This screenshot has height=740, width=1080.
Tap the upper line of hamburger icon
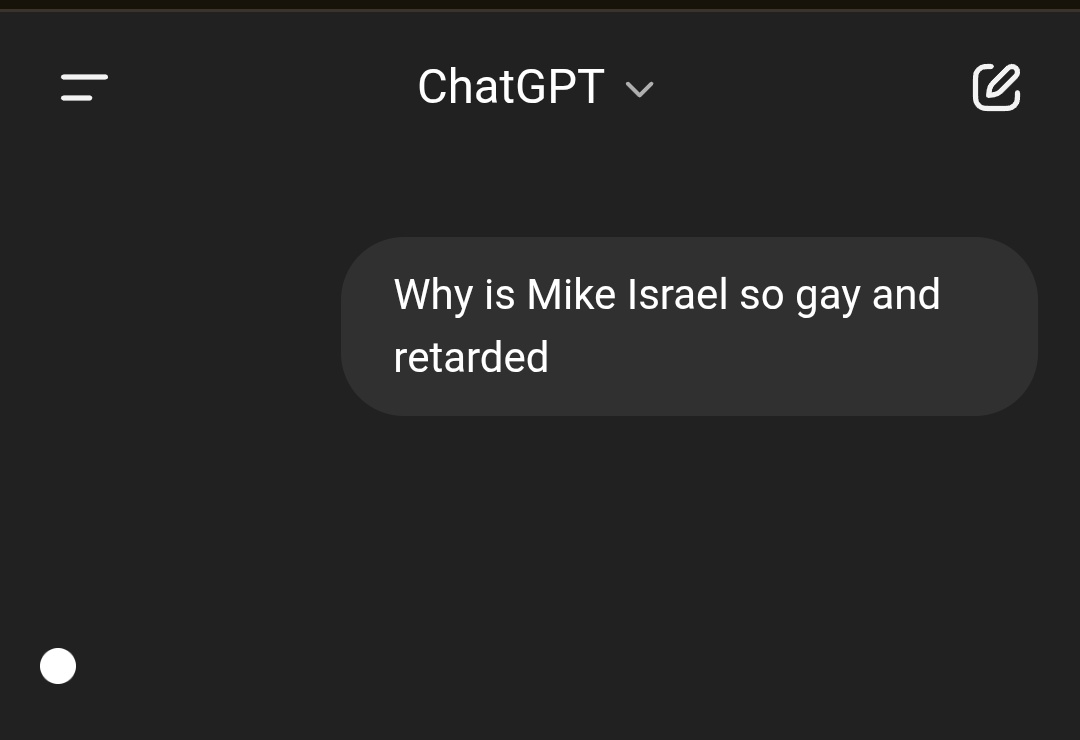coord(84,77)
